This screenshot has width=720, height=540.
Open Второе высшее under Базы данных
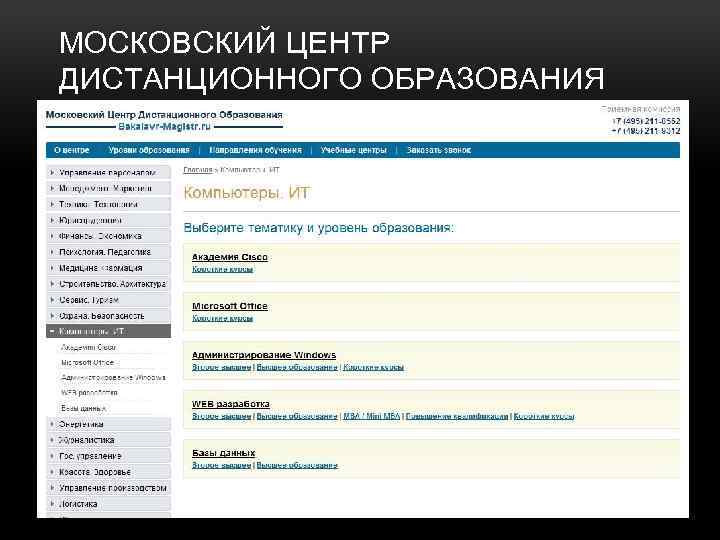tap(222, 465)
